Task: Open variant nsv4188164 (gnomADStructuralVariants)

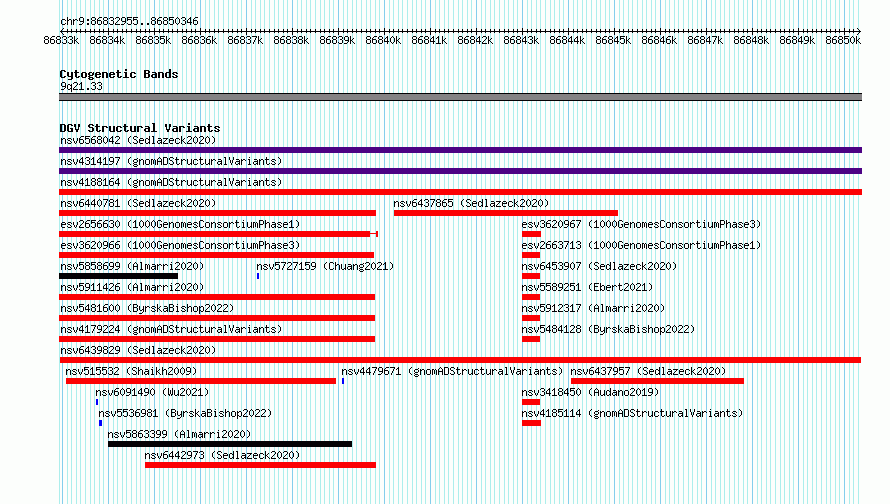Action: tap(171, 182)
